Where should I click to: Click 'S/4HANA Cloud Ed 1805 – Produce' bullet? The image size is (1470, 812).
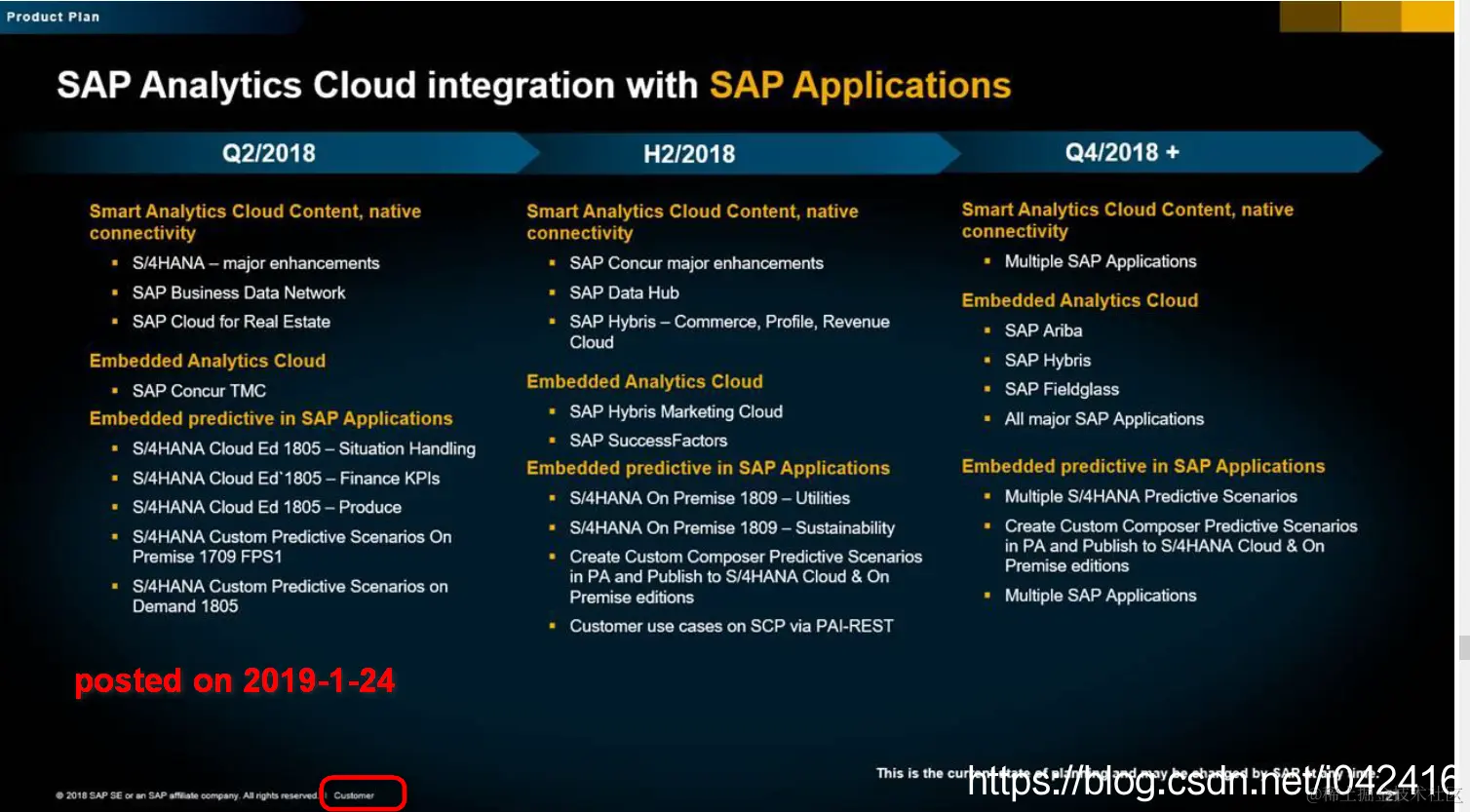point(266,507)
